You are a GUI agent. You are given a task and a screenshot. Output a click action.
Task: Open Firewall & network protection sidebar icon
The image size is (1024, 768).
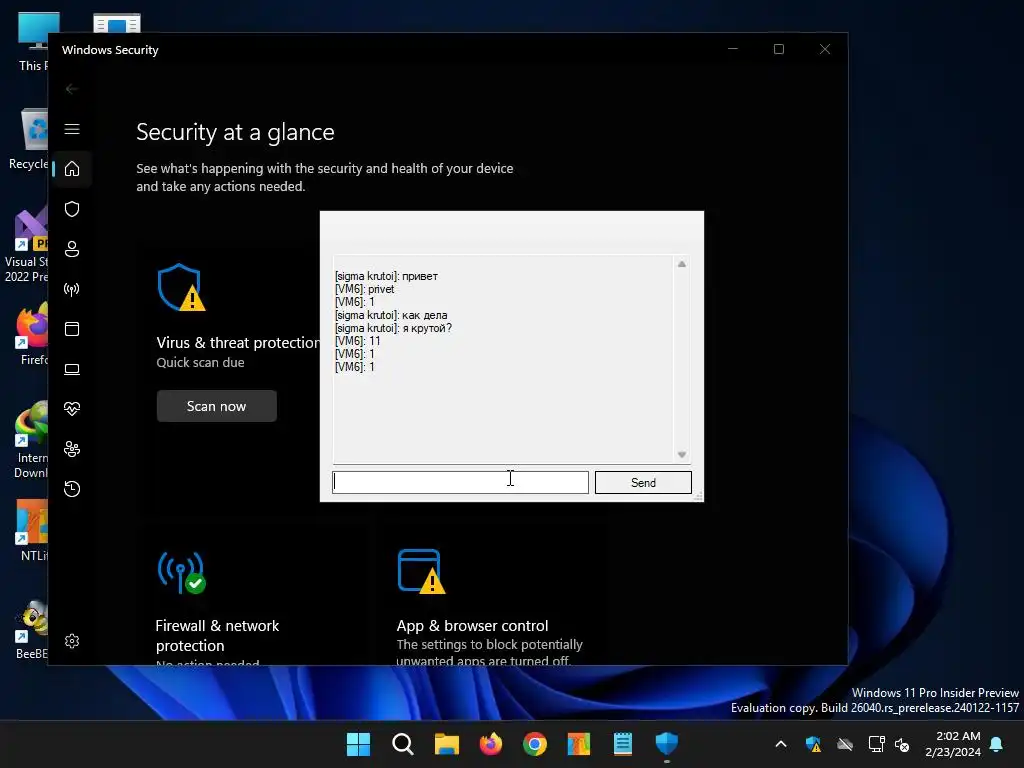click(72, 289)
